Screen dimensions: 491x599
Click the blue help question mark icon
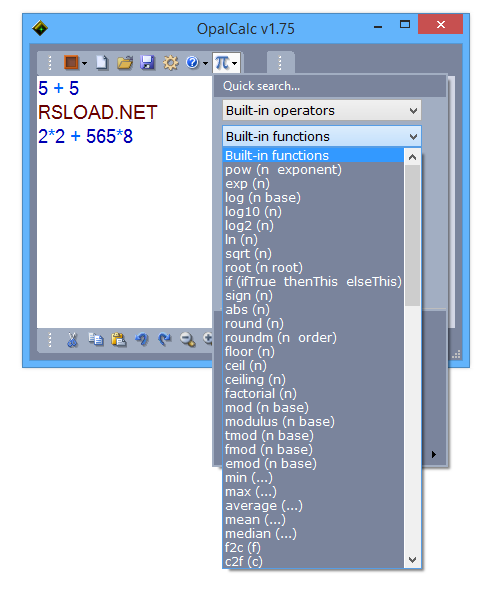pos(193,62)
